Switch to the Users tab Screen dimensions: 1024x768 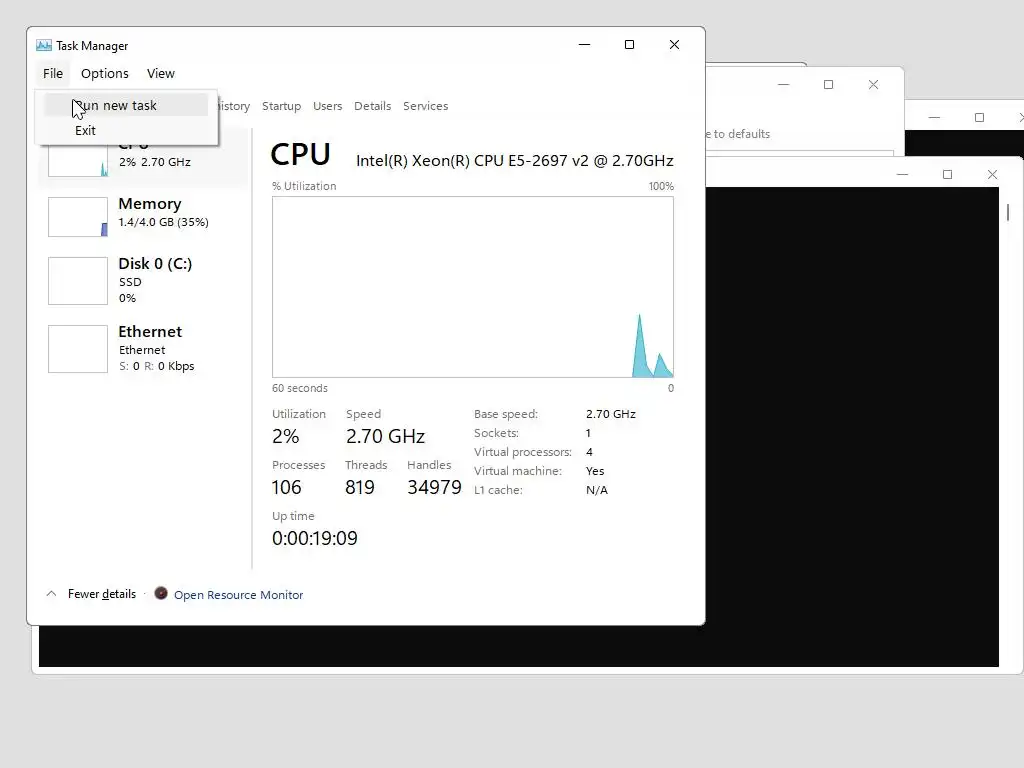click(x=327, y=106)
